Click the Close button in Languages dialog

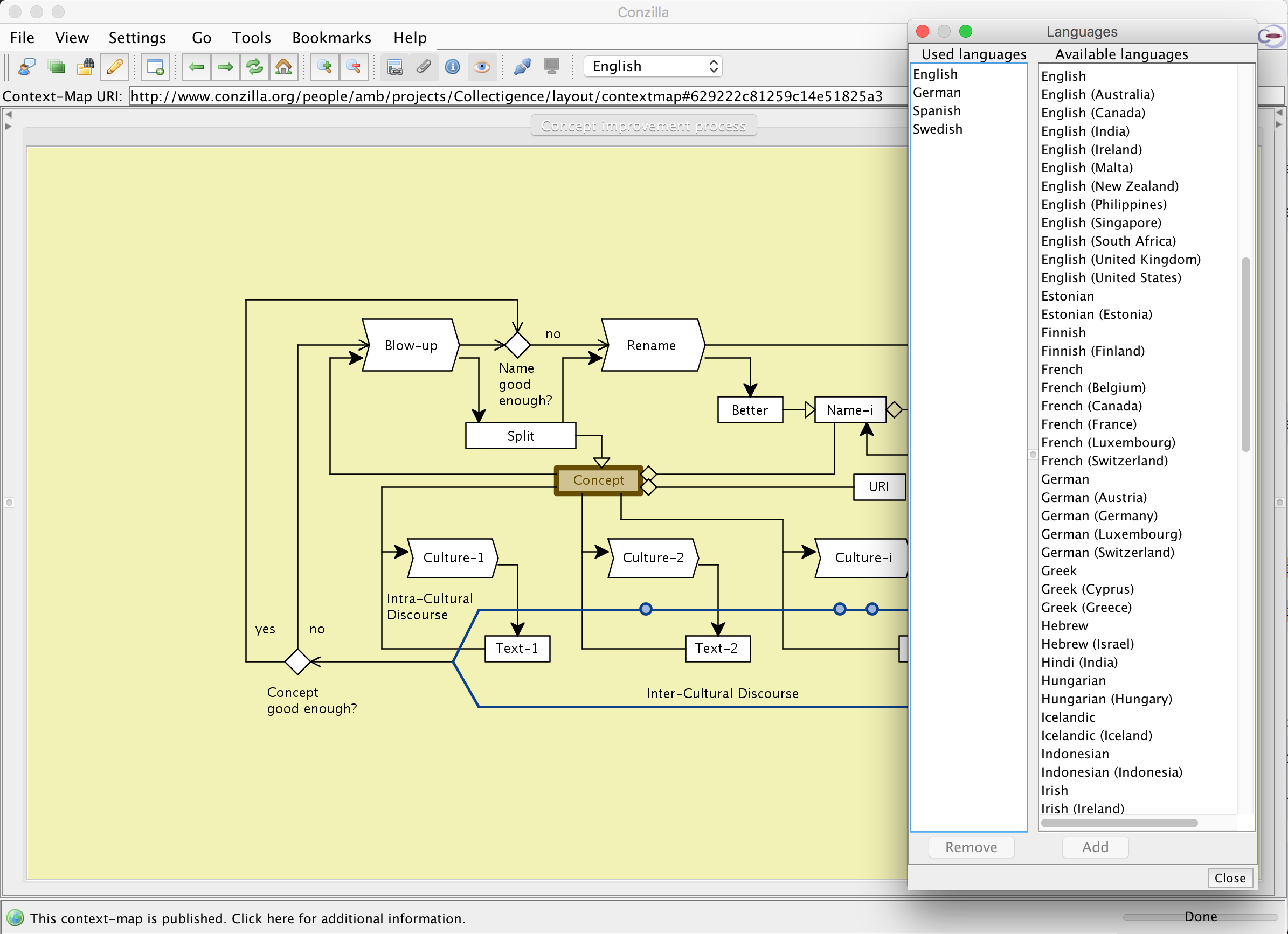(1229, 878)
